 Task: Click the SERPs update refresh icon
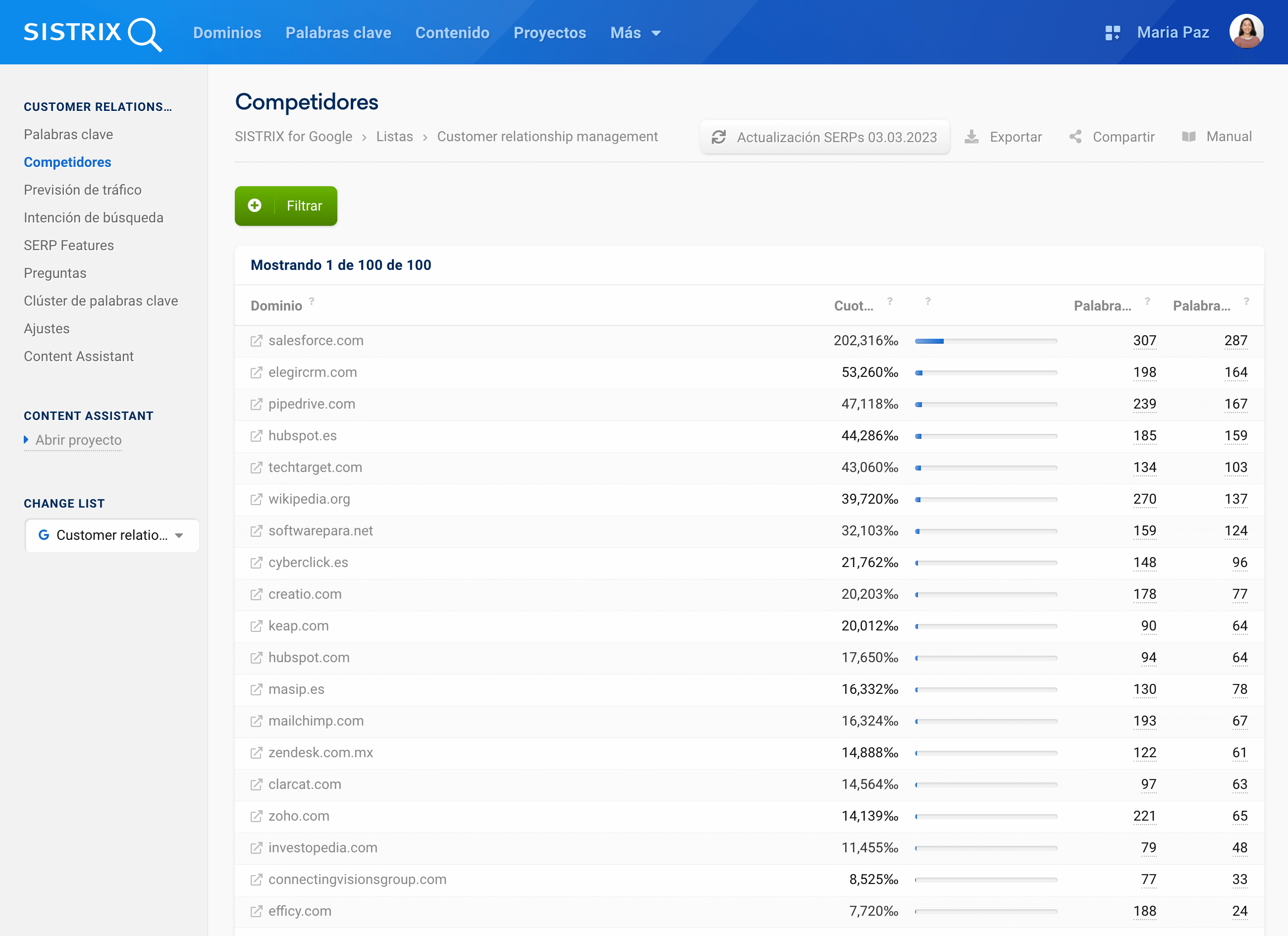point(718,137)
